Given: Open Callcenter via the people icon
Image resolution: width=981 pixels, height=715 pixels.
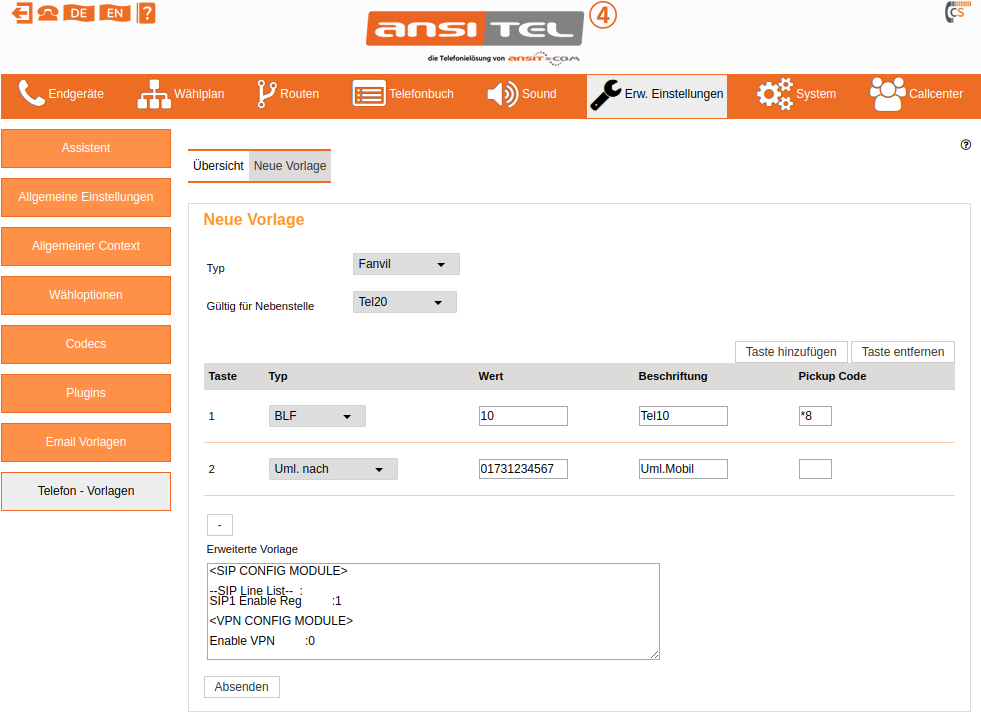Looking at the screenshot, I should (886, 94).
